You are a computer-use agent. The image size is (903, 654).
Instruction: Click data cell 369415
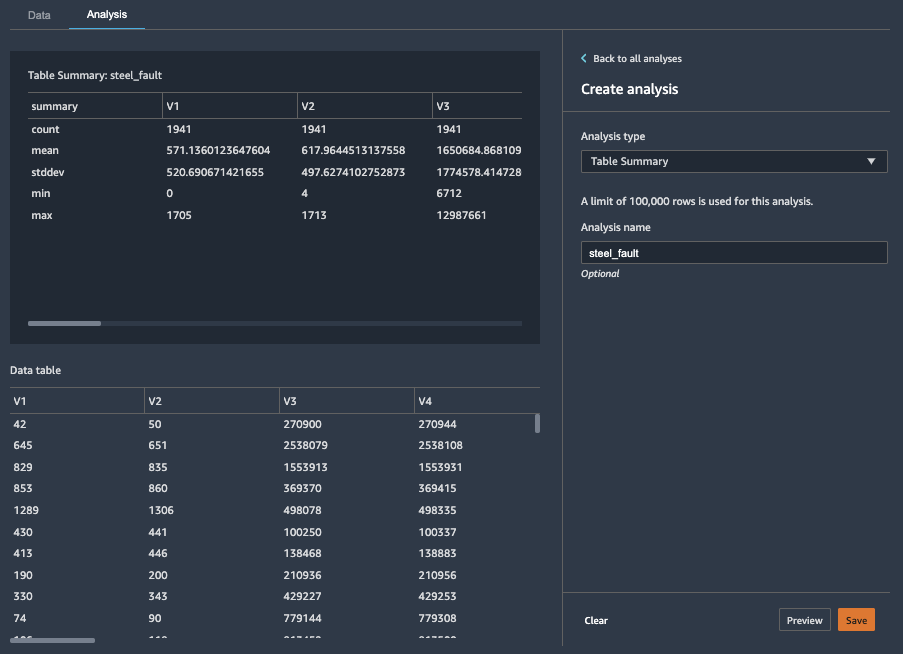coord(437,489)
